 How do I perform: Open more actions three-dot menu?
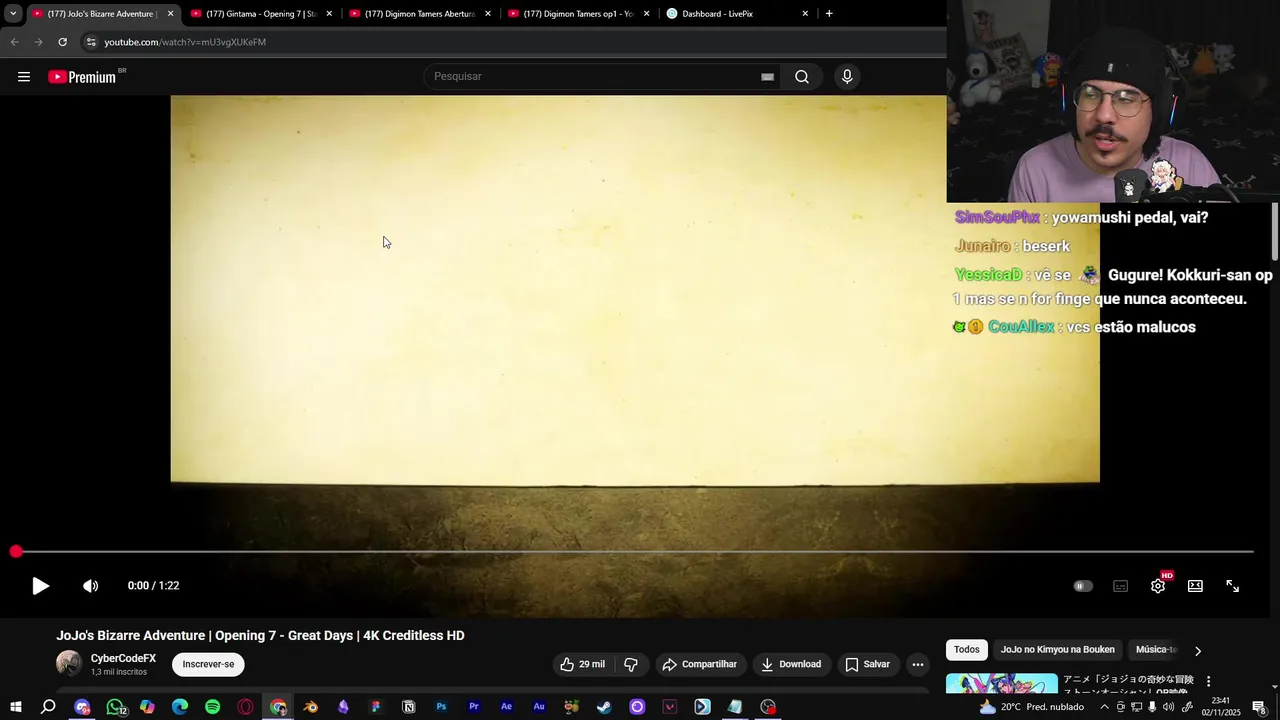click(x=917, y=664)
